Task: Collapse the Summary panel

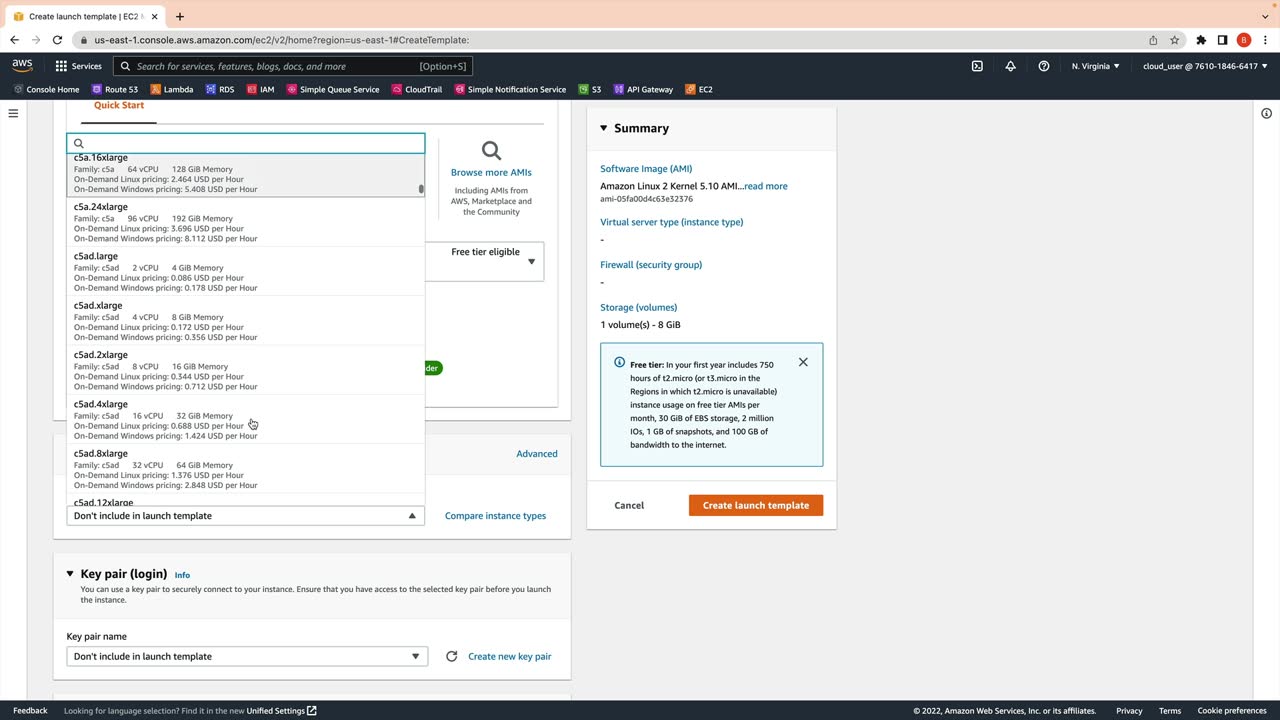Action: 604,128
